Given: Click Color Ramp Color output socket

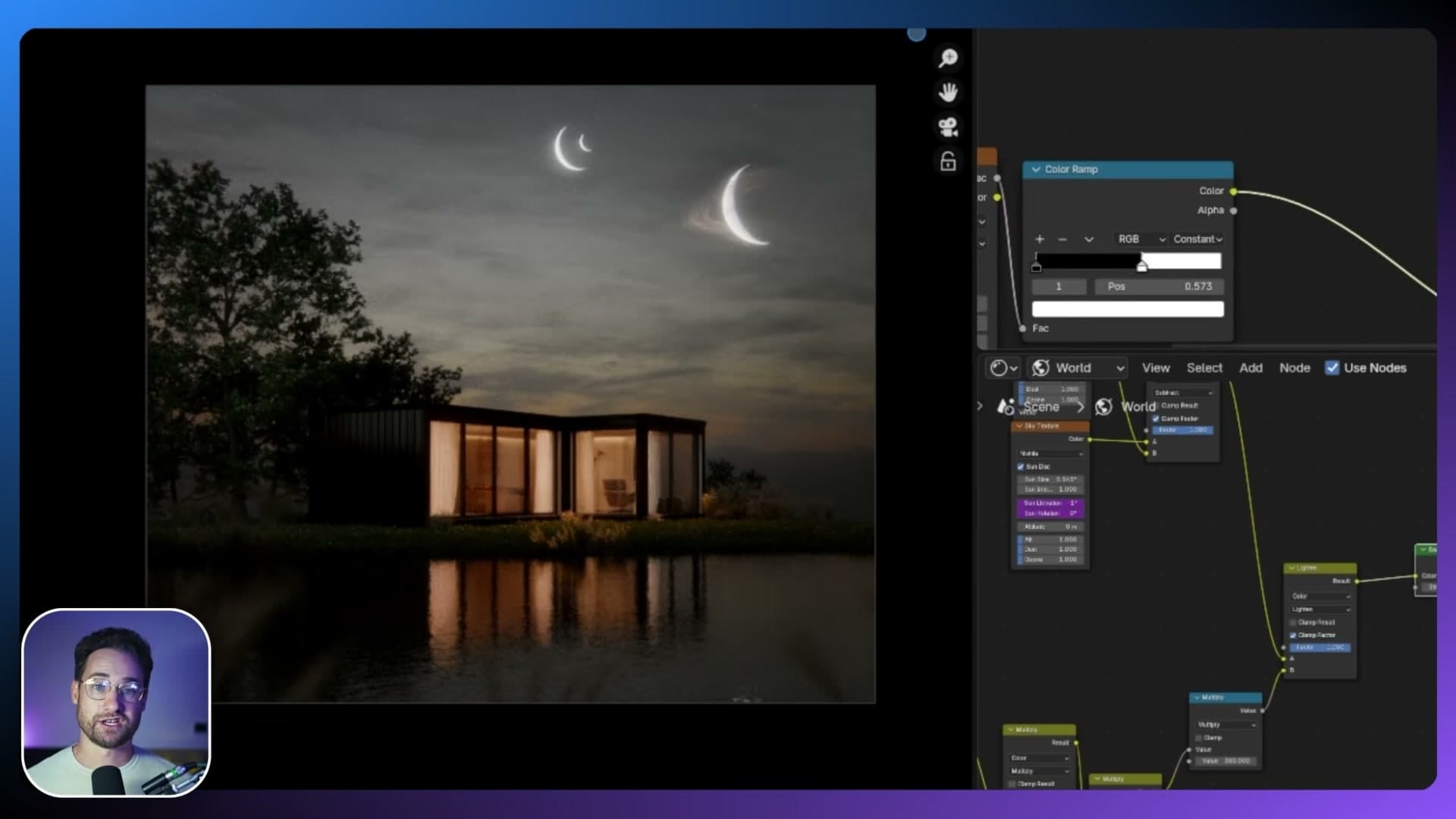Looking at the screenshot, I should tap(1234, 191).
